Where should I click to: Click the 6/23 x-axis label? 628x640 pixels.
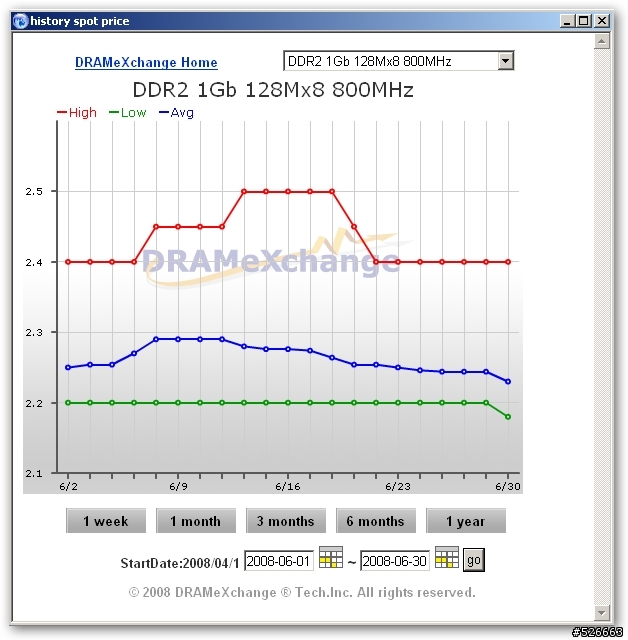398,486
